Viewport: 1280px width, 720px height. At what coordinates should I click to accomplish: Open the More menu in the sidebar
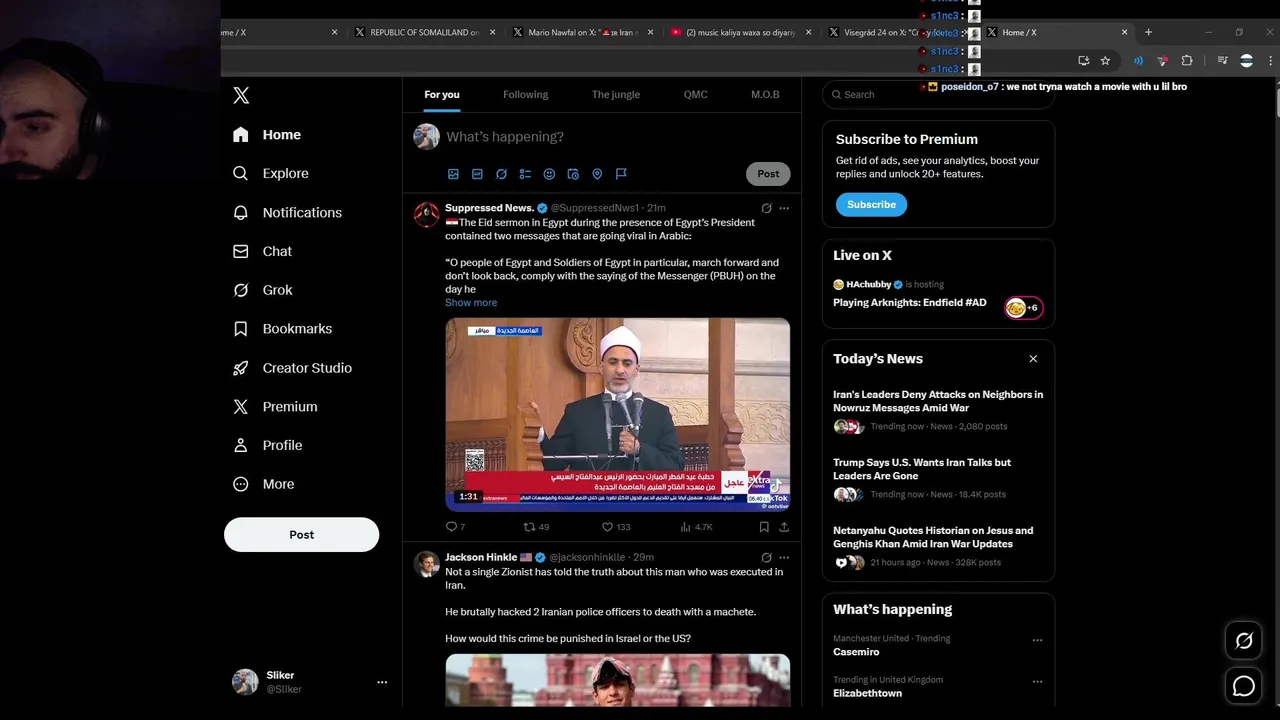pos(264,484)
